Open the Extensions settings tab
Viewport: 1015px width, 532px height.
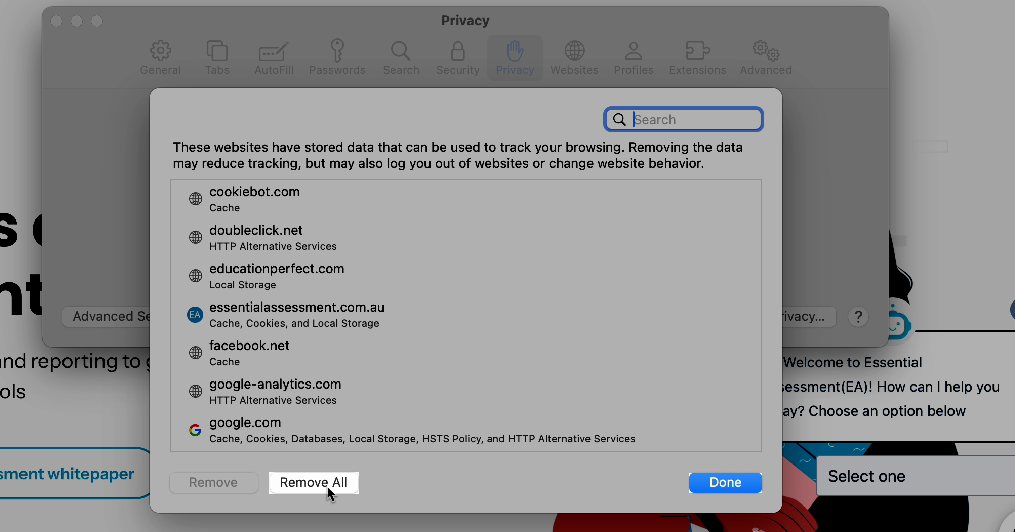[x=697, y=58]
